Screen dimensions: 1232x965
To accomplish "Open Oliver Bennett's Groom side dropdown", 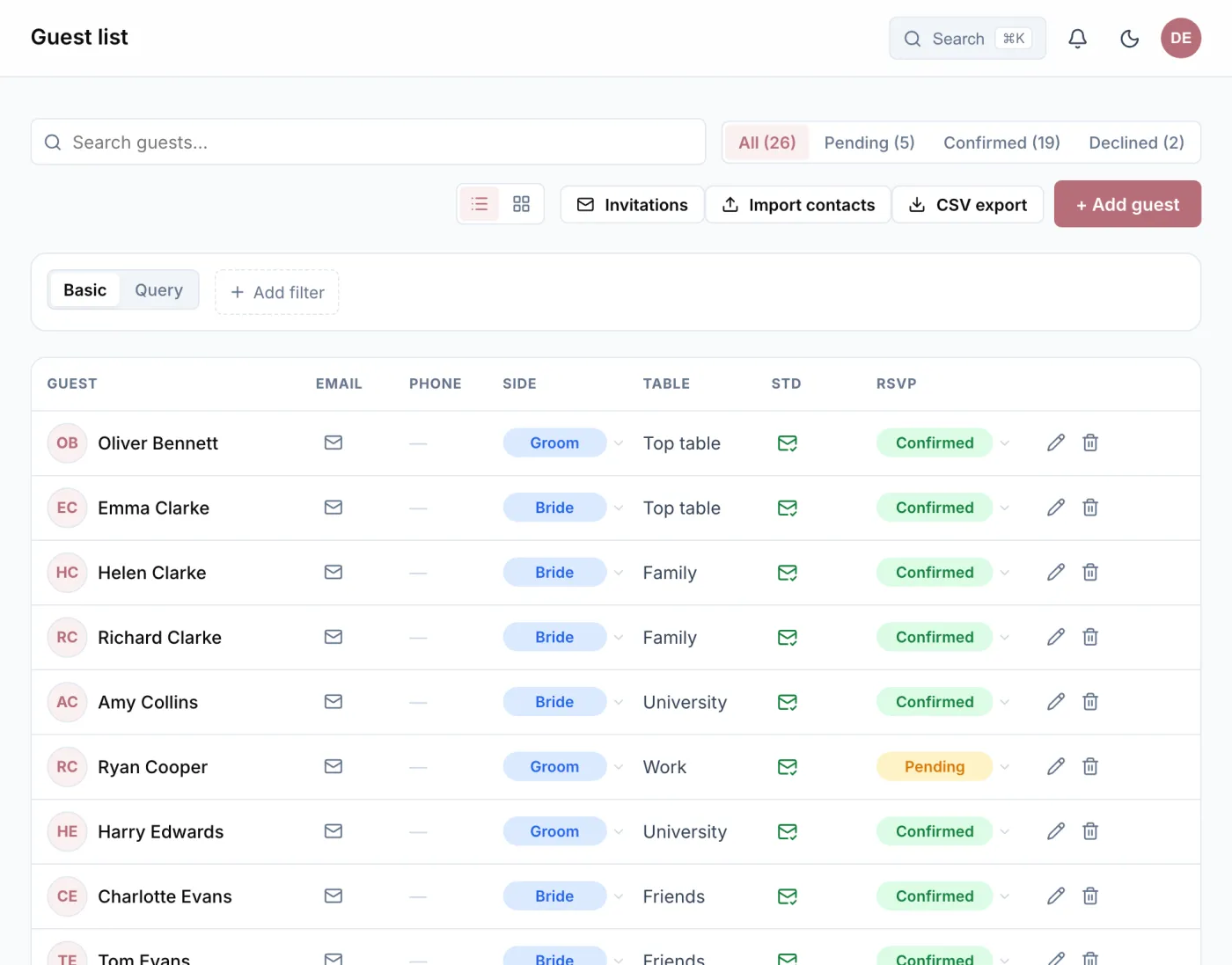I will click(x=564, y=442).
